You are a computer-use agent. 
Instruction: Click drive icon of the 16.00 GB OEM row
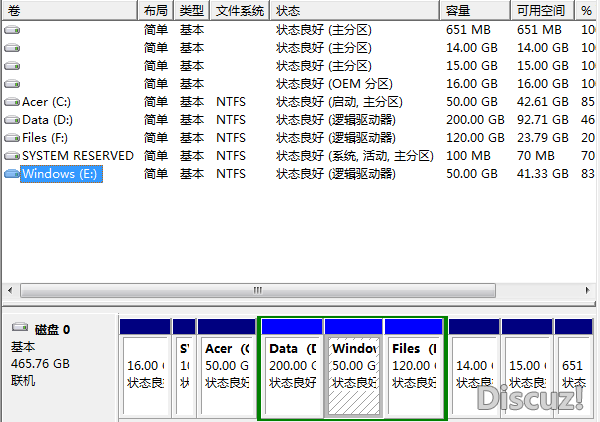(12, 84)
